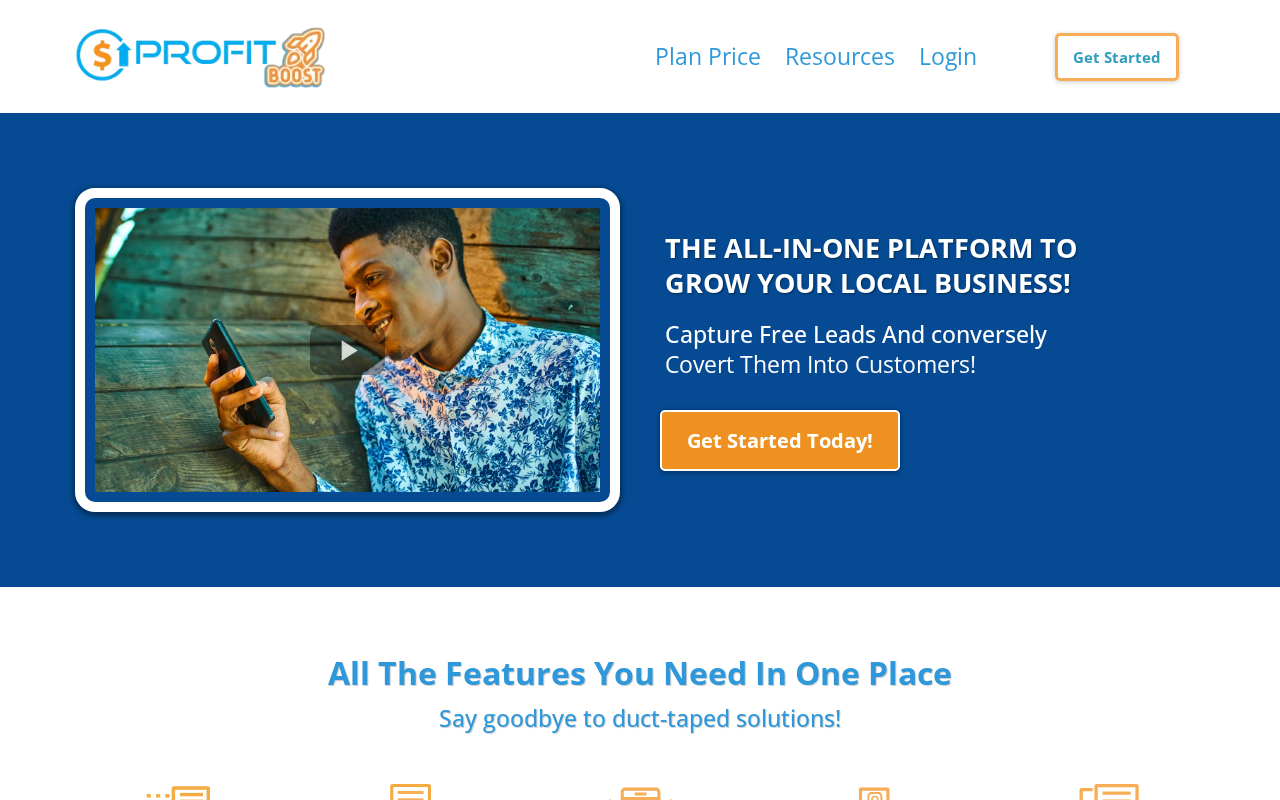Click the video thumbnail of man holding phone
1280x800 pixels.
point(347,350)
